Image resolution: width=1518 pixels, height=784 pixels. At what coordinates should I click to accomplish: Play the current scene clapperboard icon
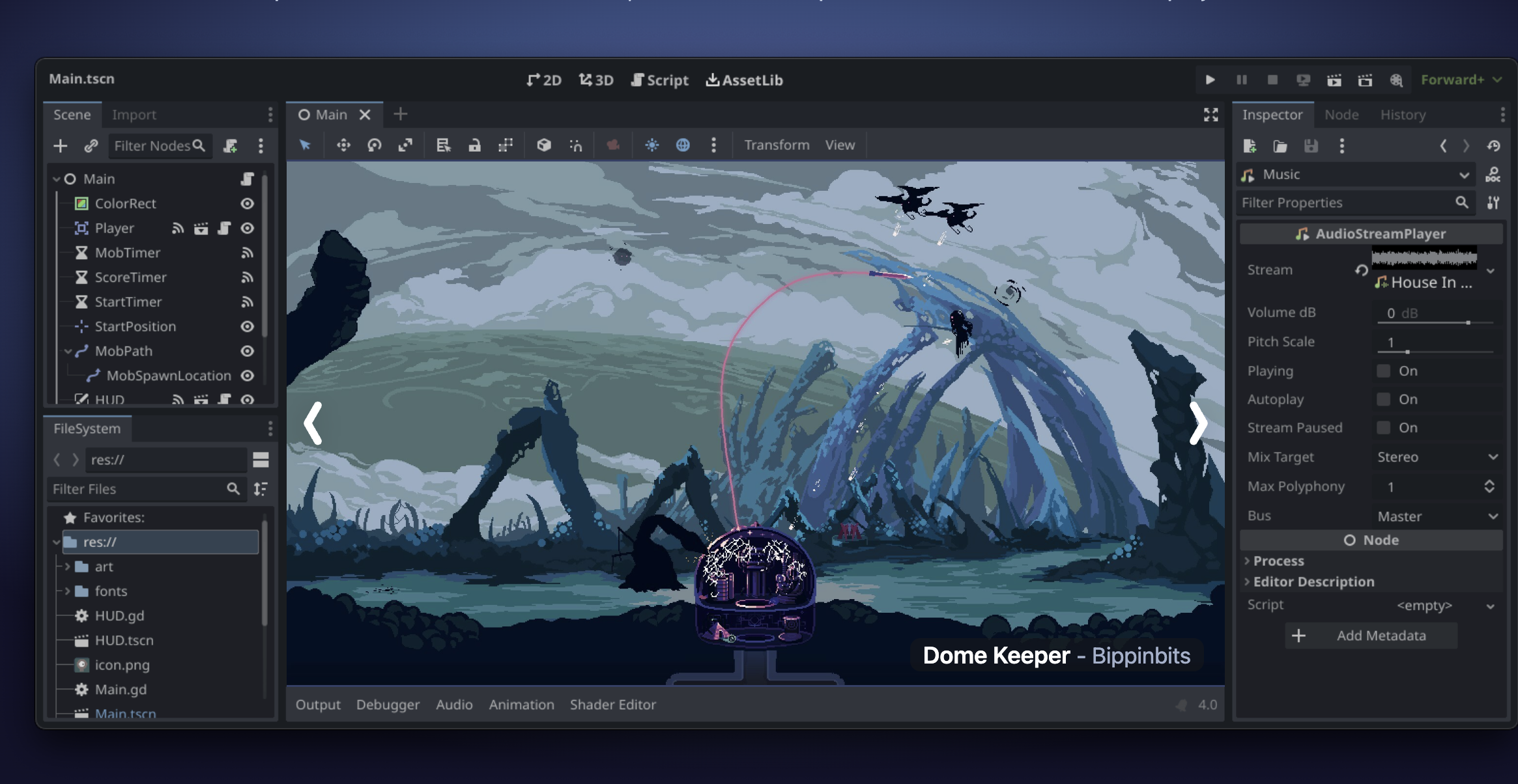[x=1334, y=79]
